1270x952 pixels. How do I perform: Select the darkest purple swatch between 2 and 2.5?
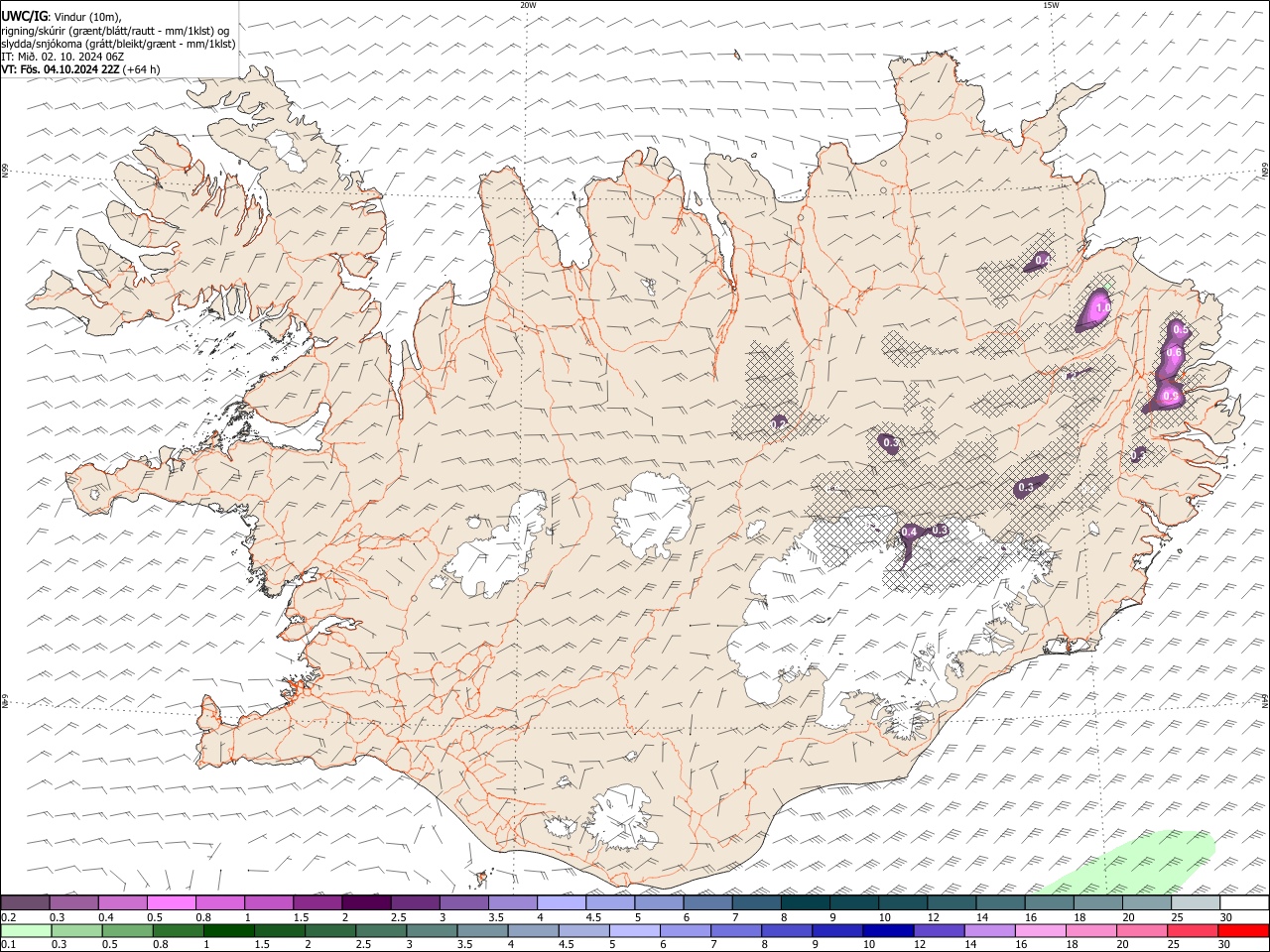coord(366,902)
